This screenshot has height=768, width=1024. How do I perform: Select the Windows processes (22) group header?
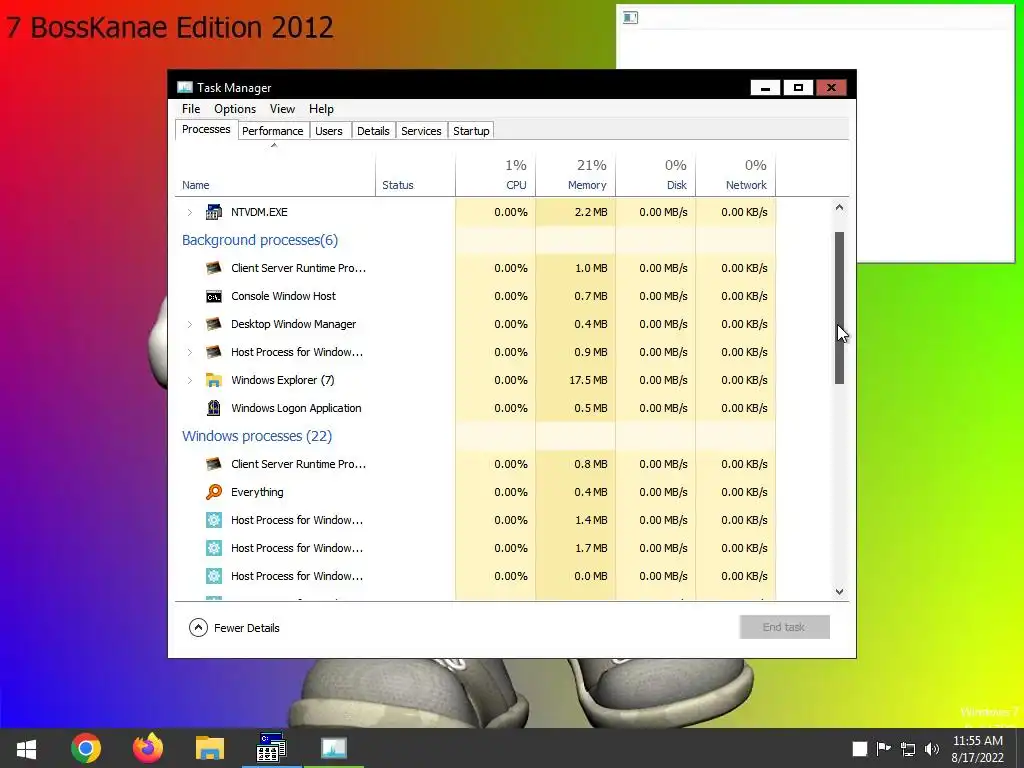coord(257,436)
